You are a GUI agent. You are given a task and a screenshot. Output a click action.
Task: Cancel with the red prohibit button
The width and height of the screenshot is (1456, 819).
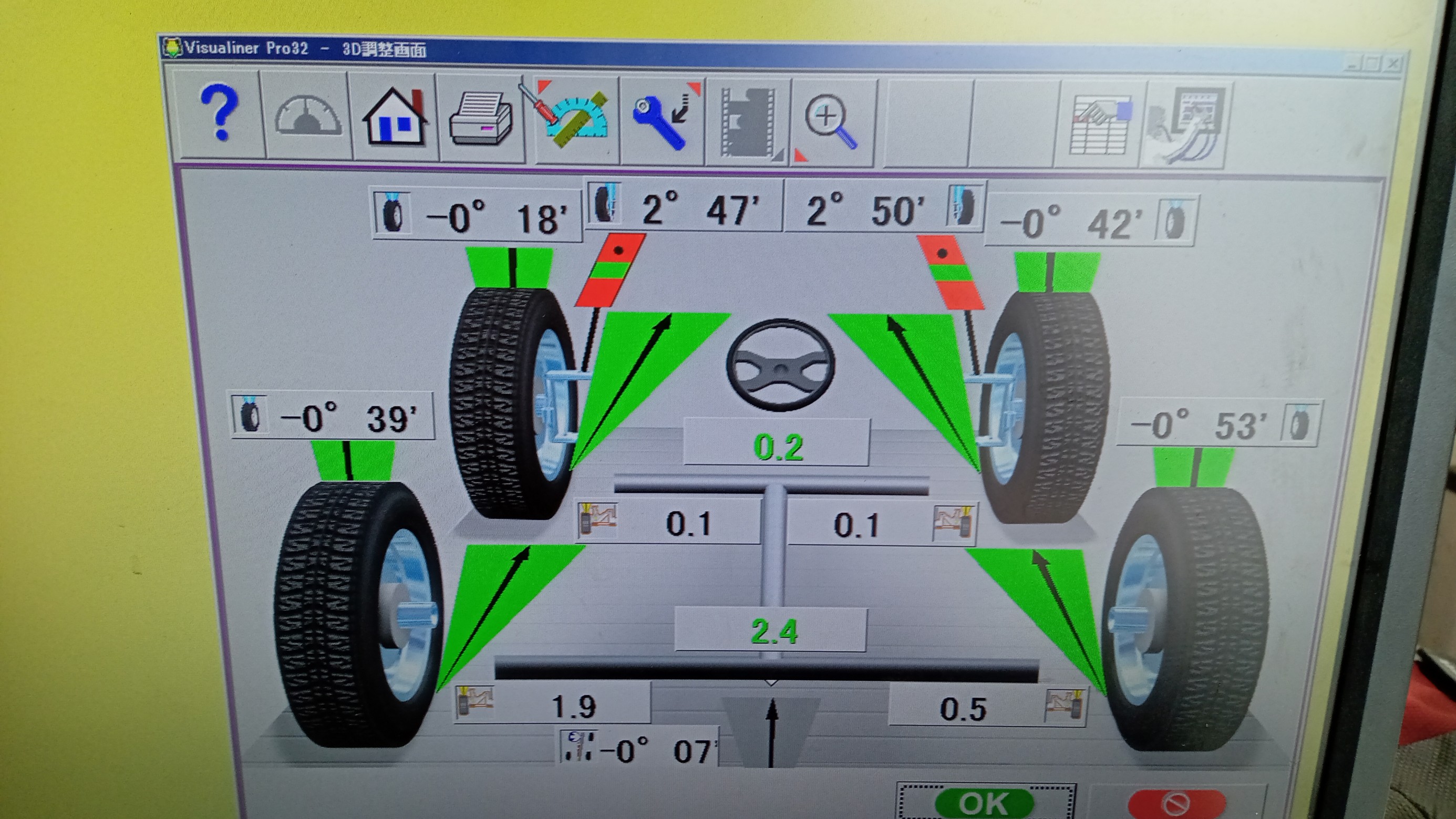click(1178, 803)
